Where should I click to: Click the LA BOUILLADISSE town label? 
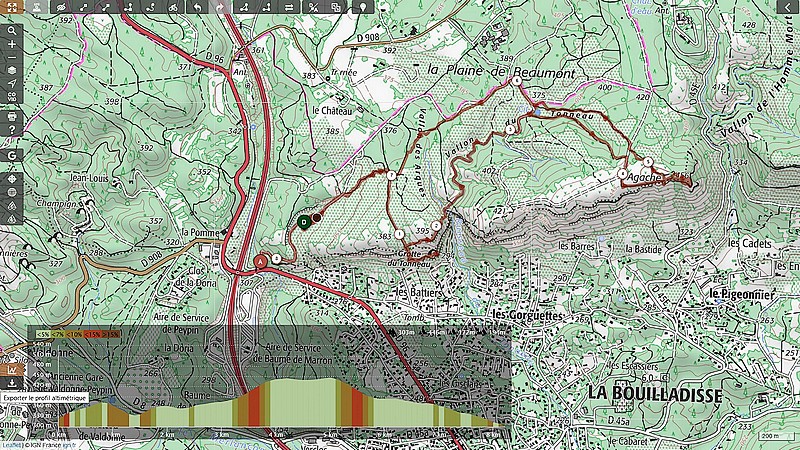pos(655,394)
